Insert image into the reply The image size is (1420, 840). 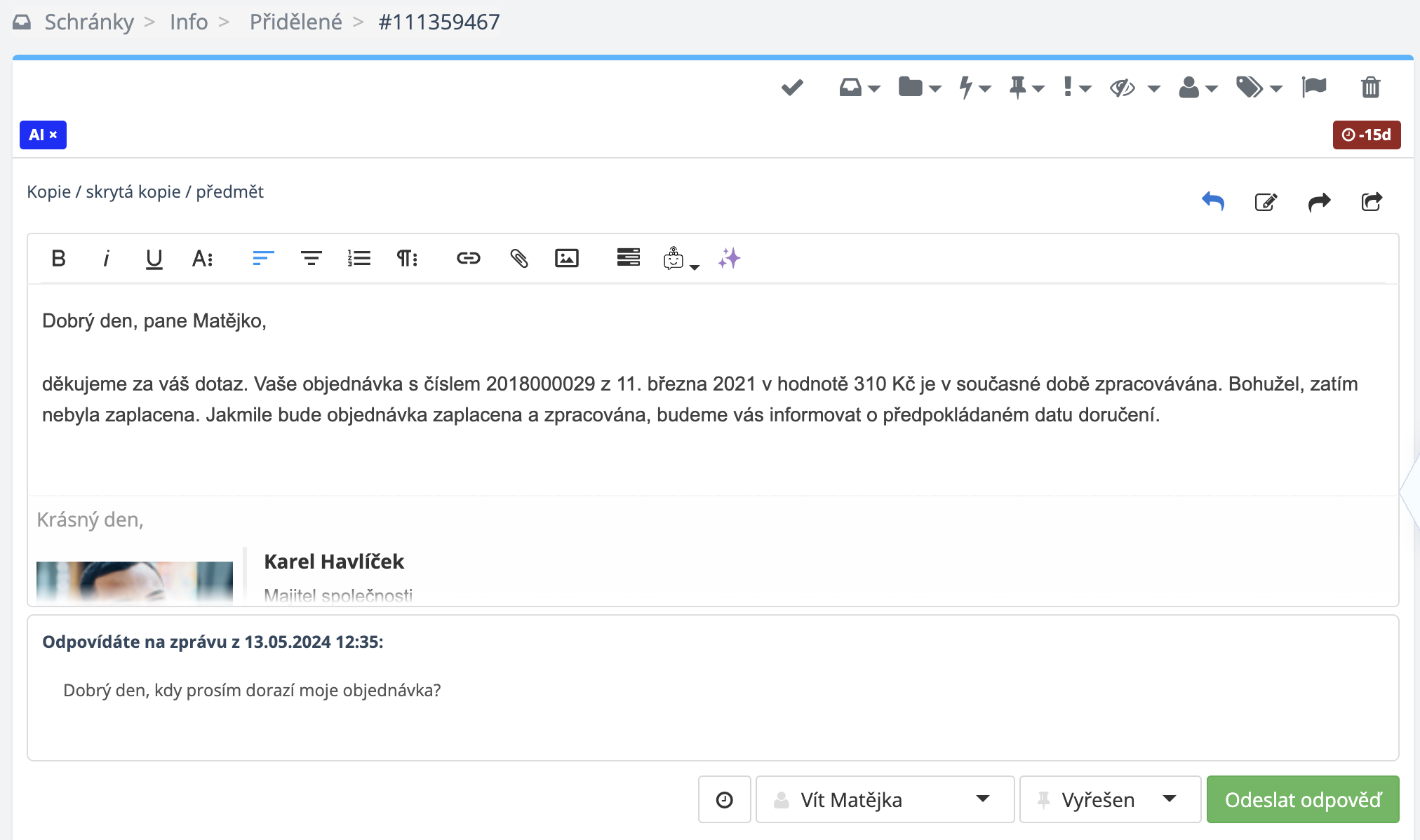click(566, 258)
